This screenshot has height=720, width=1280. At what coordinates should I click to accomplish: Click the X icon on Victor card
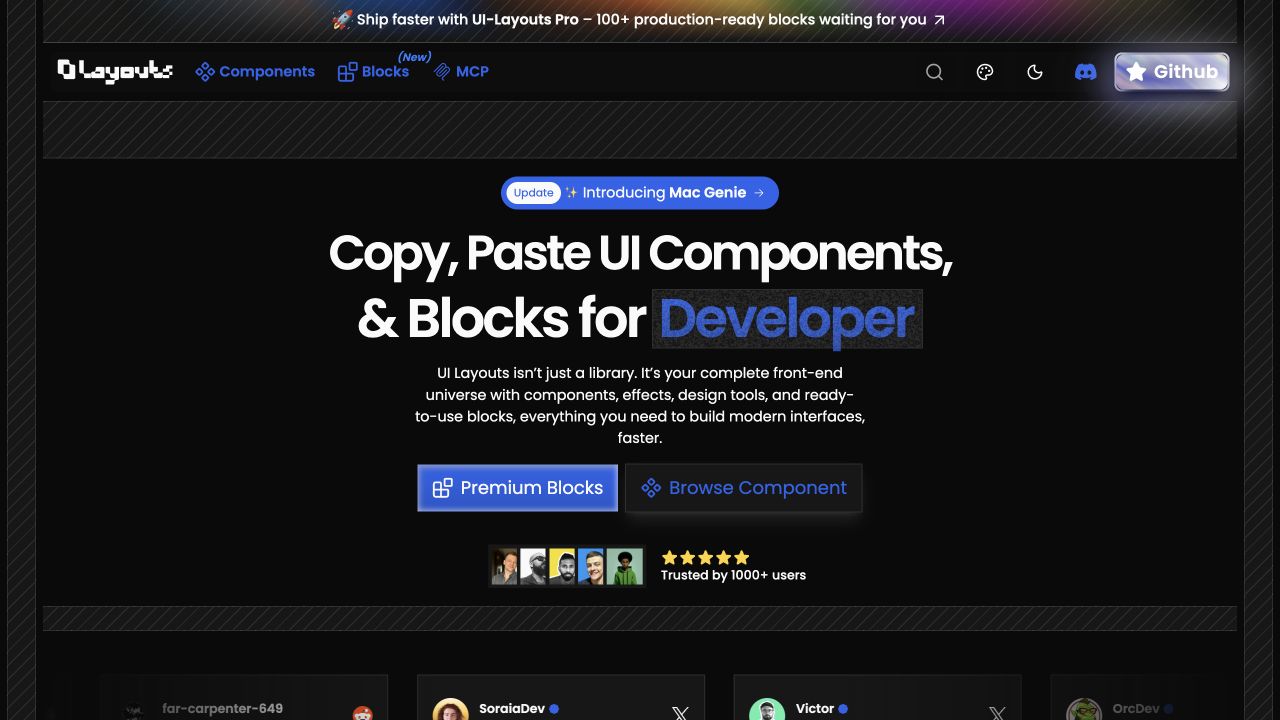(997, 713)
